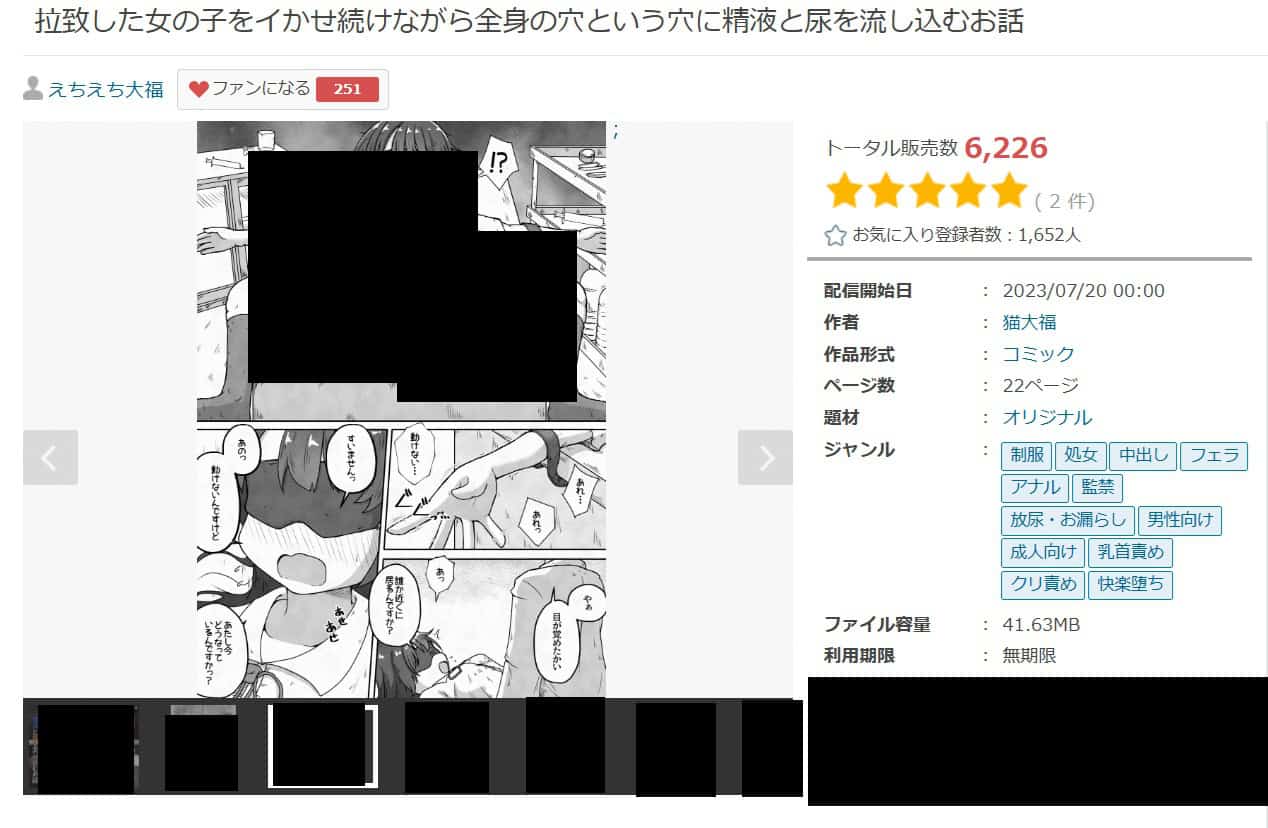Select the highlighted third preview thumbnail

click(323, 746)
